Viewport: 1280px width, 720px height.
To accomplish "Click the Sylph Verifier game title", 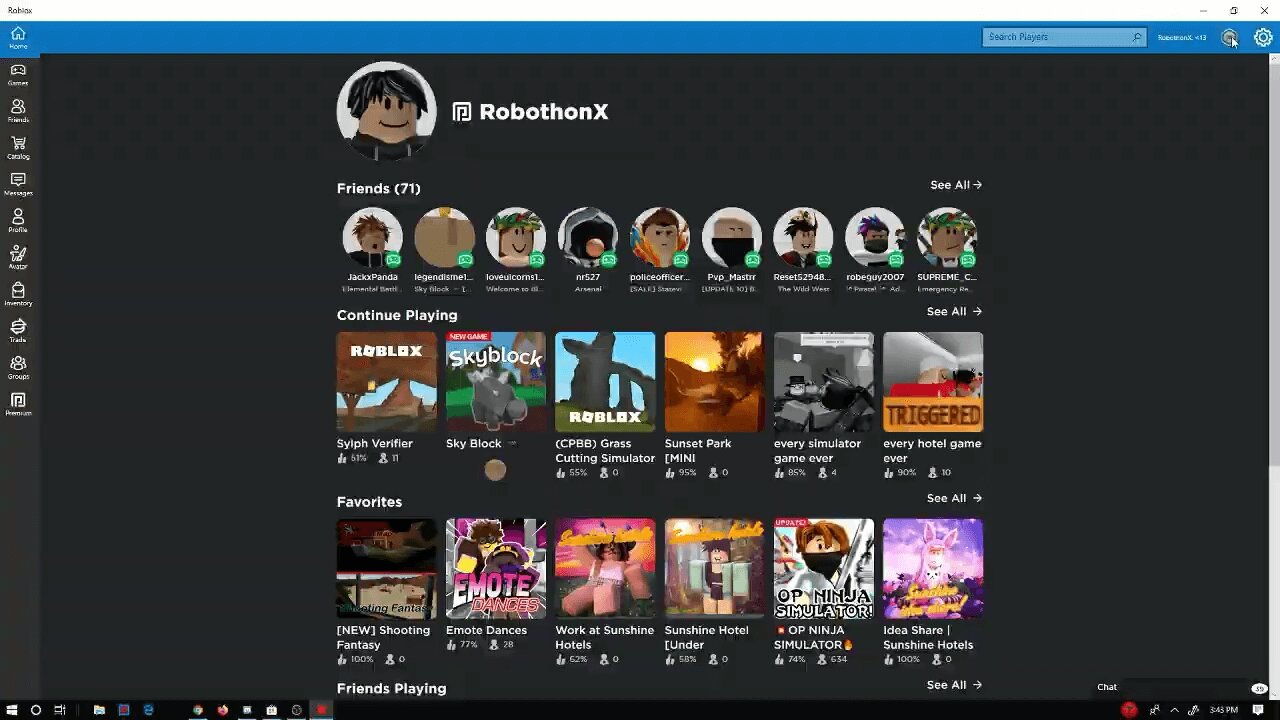I will point(375,443).
